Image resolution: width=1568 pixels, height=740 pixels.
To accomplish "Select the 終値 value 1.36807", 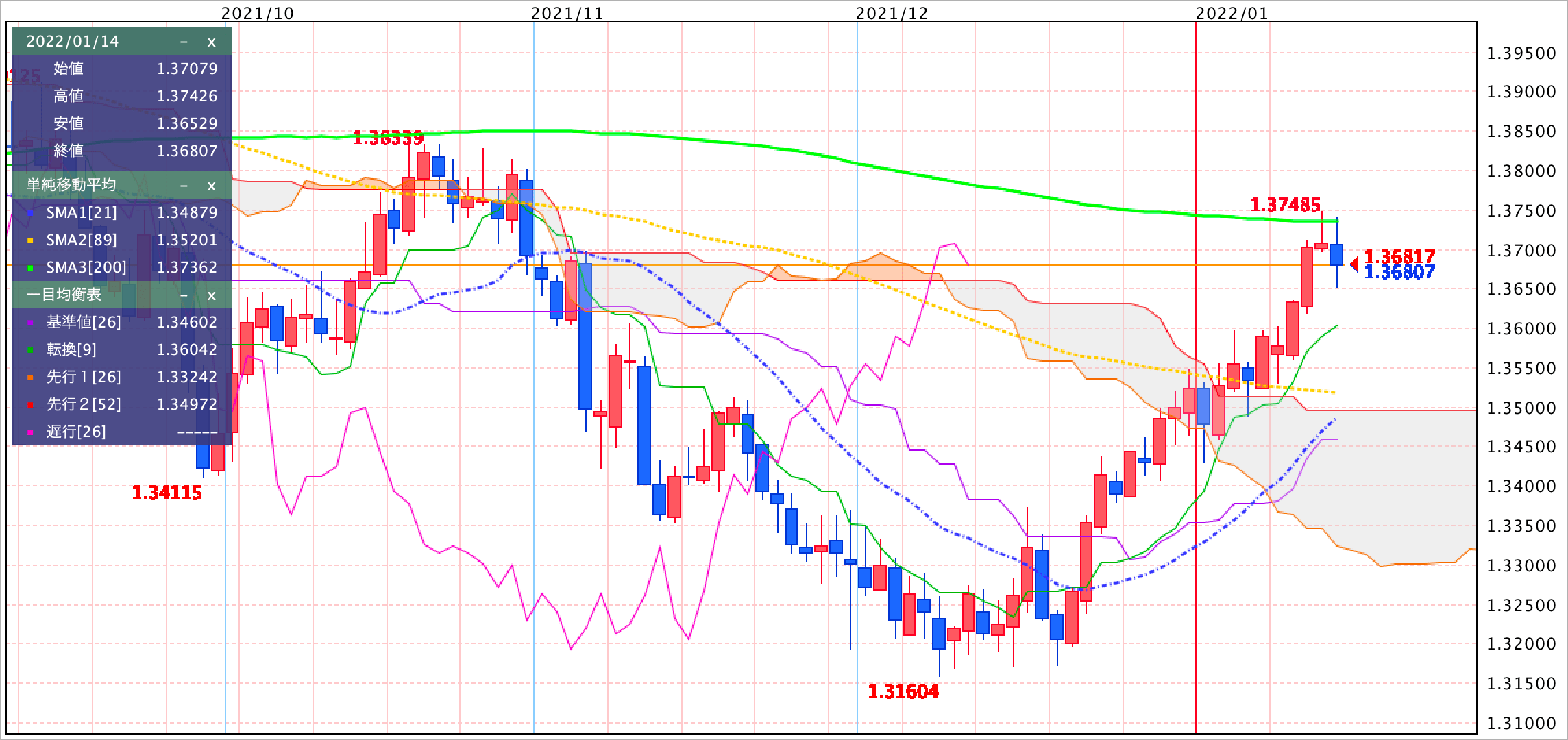I will 187,151.
